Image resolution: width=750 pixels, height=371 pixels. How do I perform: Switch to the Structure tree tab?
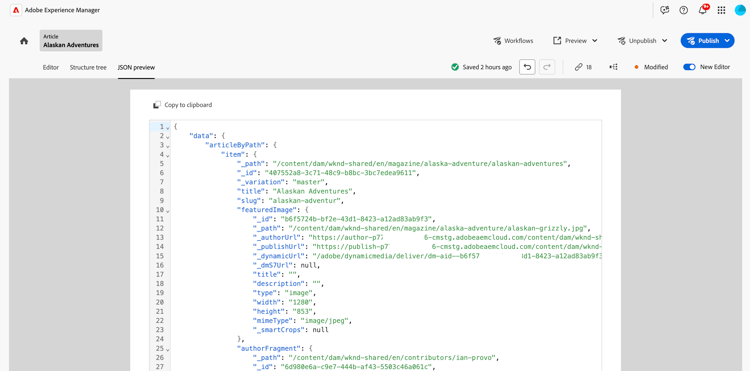(x=88, y=67)
